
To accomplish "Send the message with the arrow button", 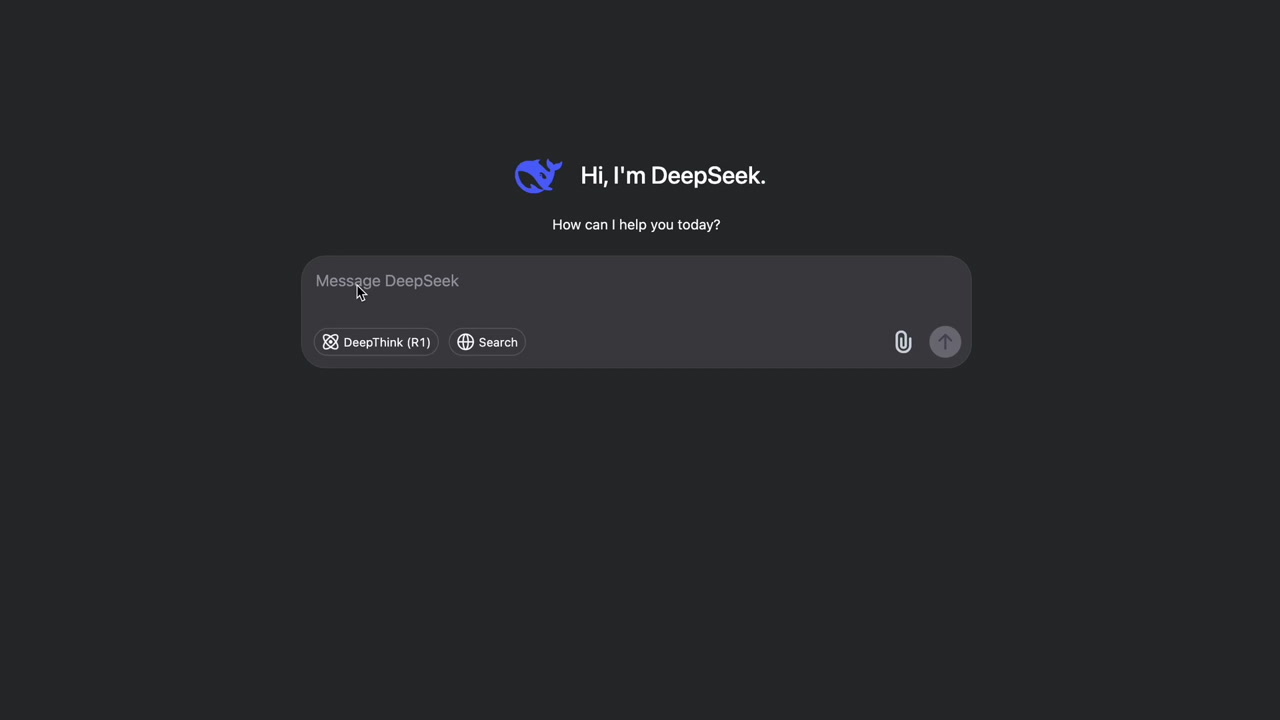I will tap(945, 342).
